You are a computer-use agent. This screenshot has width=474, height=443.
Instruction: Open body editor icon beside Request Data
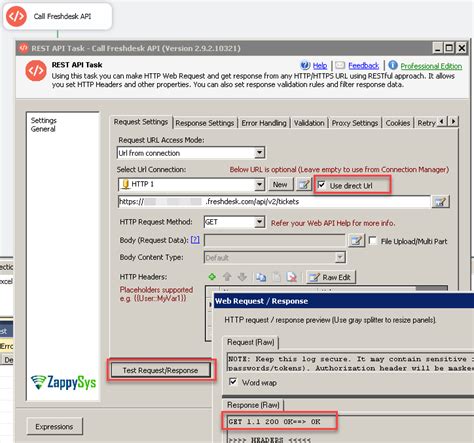pyautogui.click(x=356, y=240)
